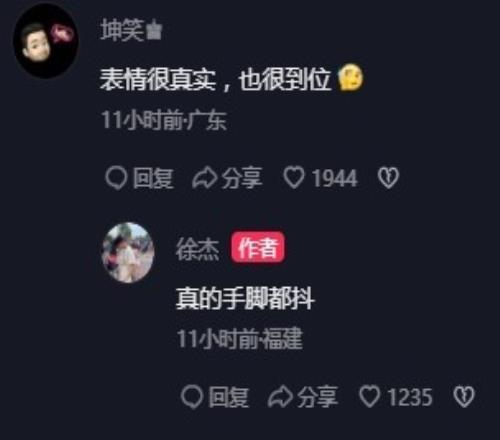Screen dimensions: 500x440
Task: Click the 分享 label under 徐杰's reply
Action: (x=318, y=397)
